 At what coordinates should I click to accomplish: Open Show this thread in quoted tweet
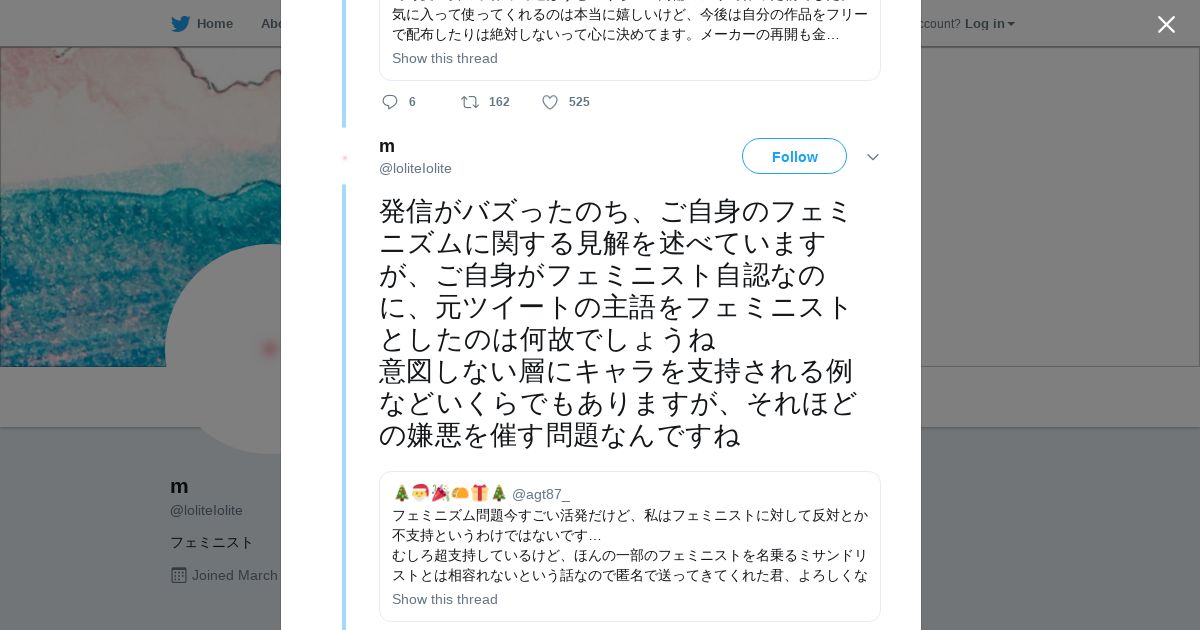pyautogui.click(x=445, y=599)
